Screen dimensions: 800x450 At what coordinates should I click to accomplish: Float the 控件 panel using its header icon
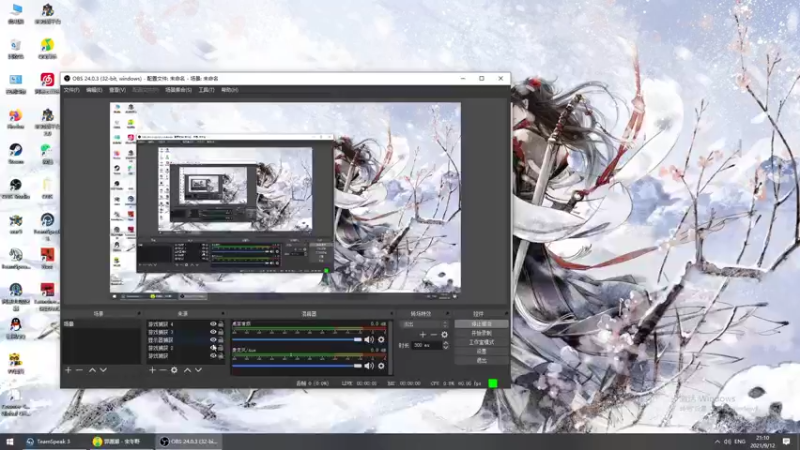(506, 314)
